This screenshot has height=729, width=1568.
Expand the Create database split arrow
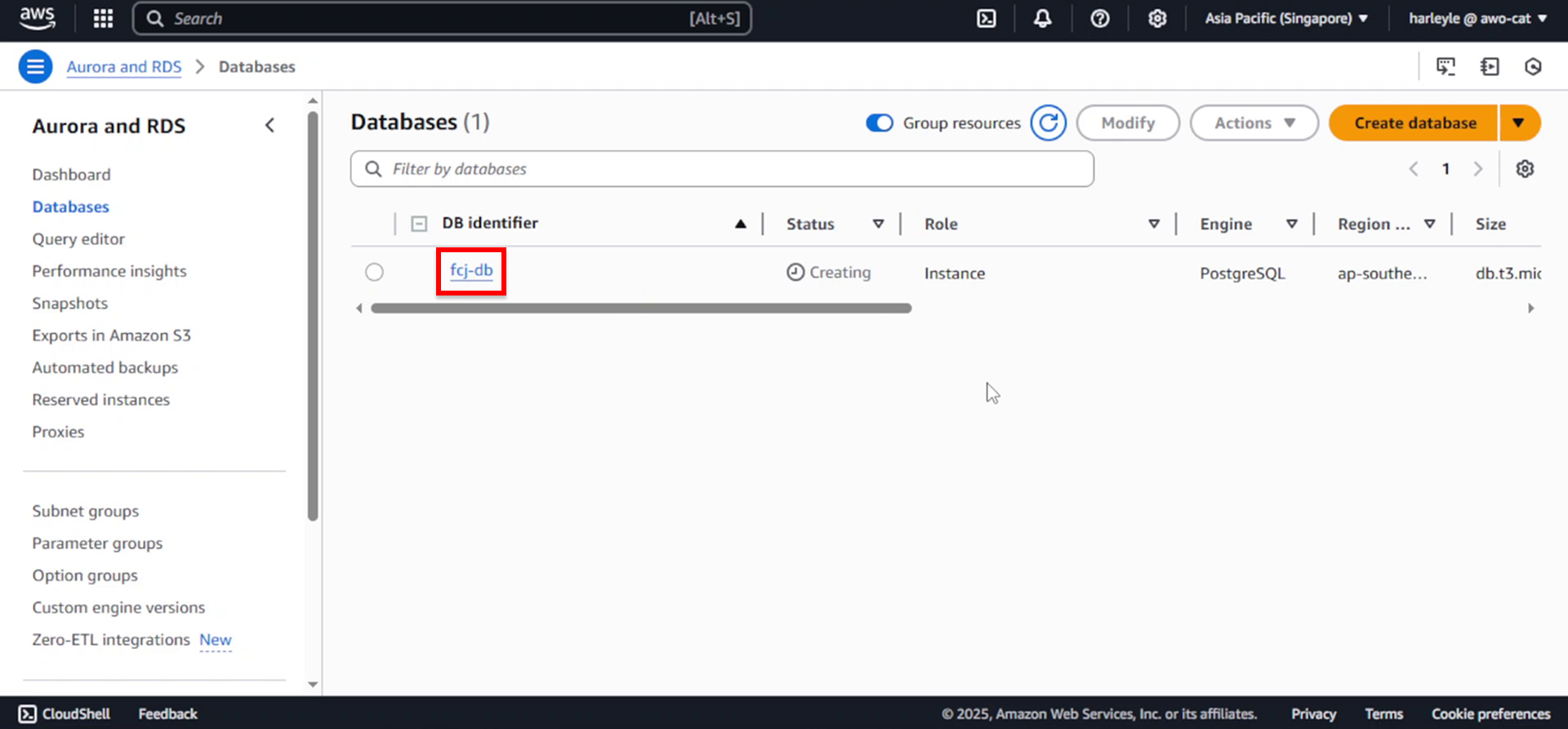click(x=1520, y=122)
